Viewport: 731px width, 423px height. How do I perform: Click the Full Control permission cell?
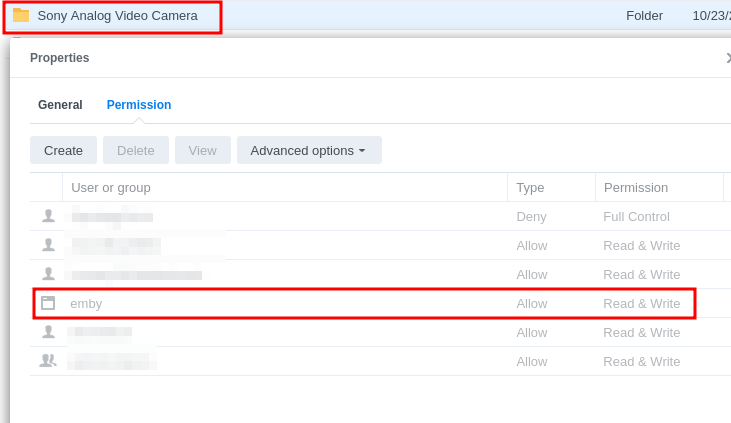click(637, 216)
